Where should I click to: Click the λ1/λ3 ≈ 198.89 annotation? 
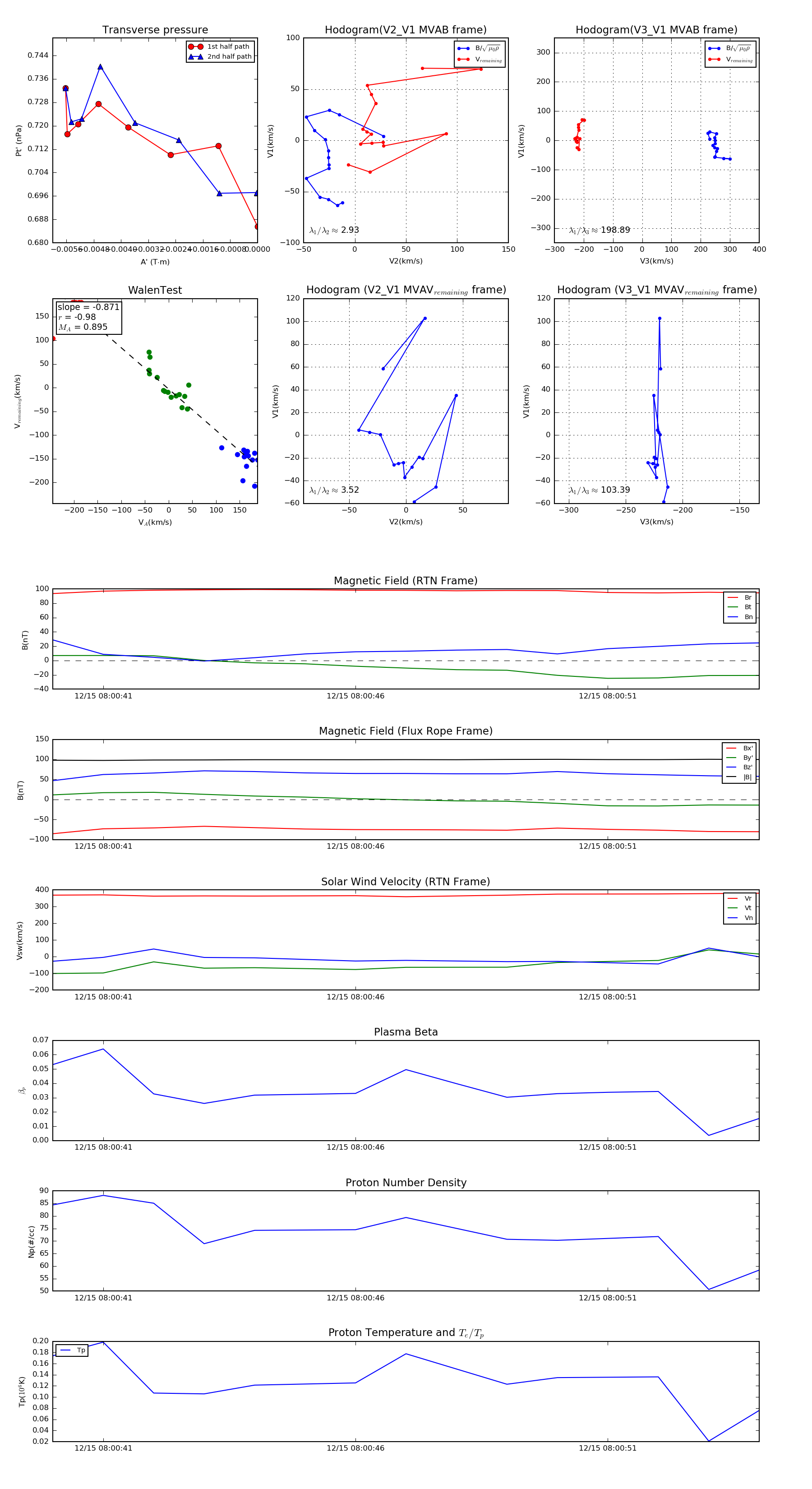point(600,230)
